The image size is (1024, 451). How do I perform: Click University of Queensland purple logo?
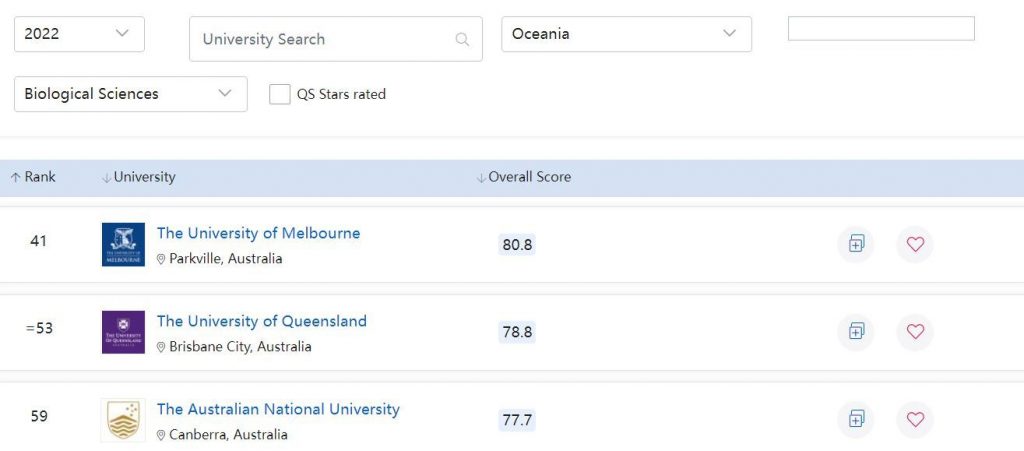click(123, 332)
